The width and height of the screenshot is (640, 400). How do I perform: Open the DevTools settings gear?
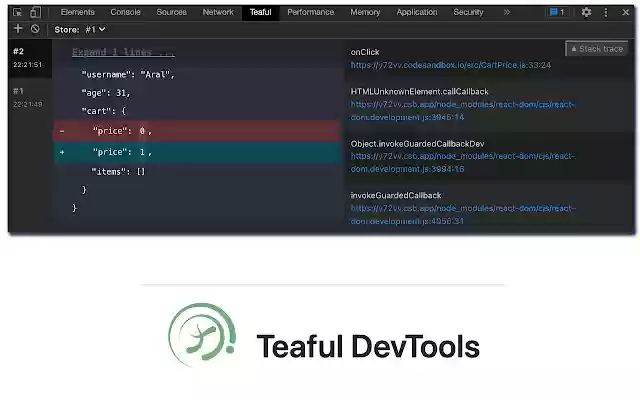586,12
